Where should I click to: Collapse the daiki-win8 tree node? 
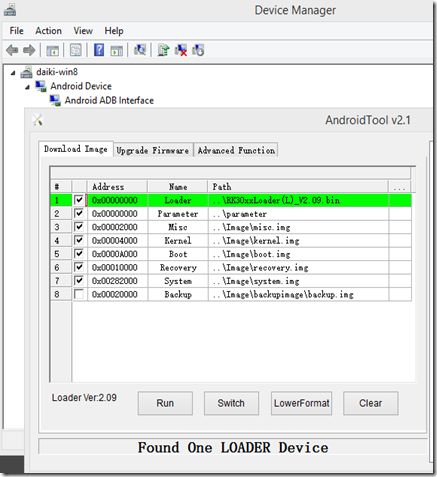click(x=13, y=73)
